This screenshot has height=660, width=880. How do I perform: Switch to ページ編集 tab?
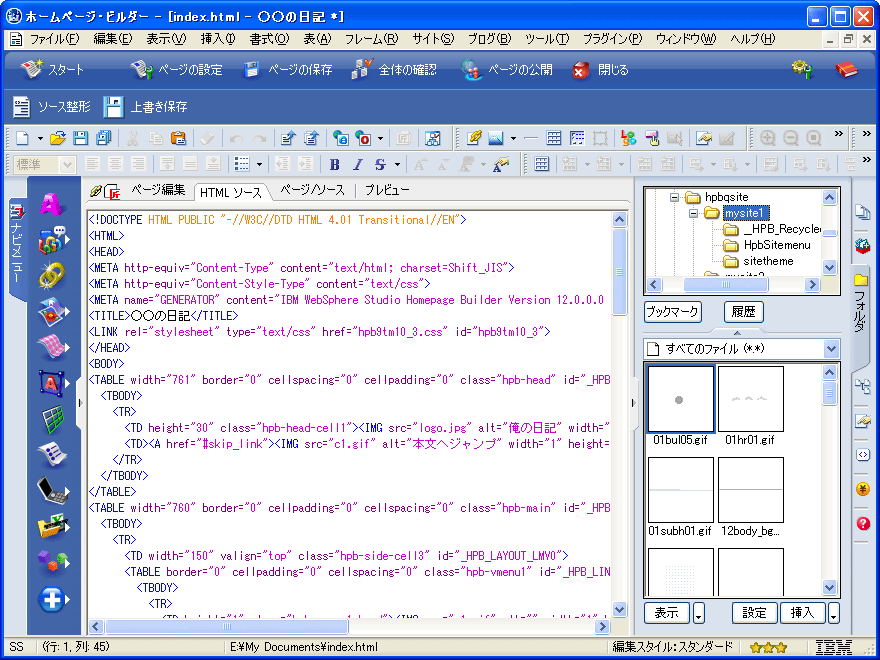(158, 190)
